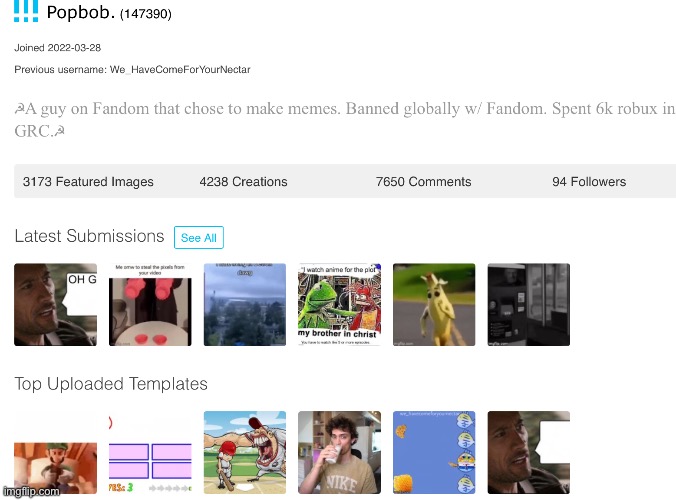Viewport: 676px width, 500px height.
Task: Select the green hat character template
Action: coord(55,452)
